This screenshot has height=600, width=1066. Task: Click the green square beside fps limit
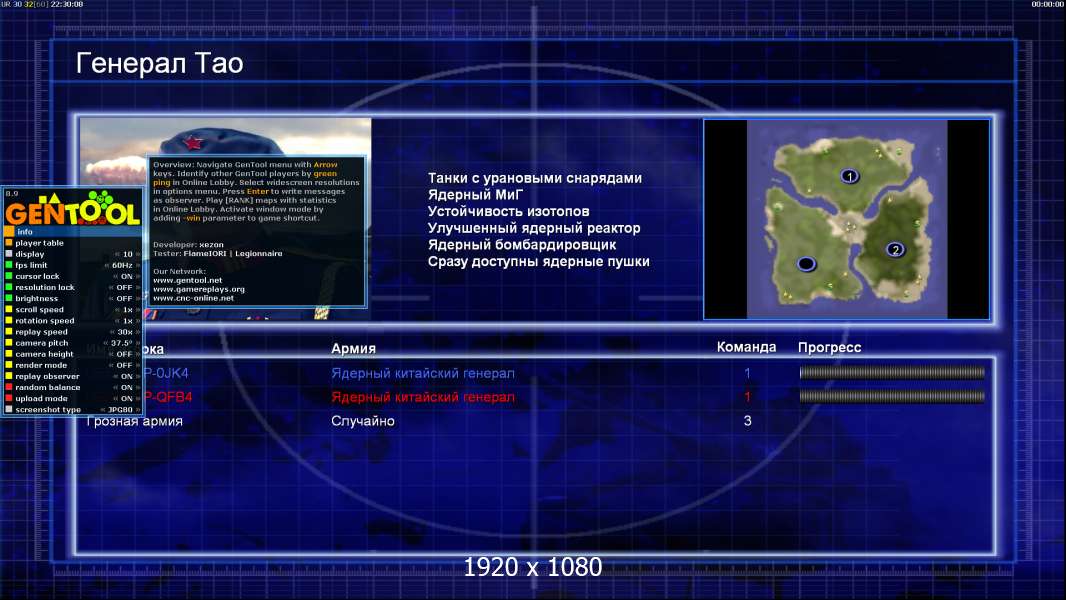point(9,265)
